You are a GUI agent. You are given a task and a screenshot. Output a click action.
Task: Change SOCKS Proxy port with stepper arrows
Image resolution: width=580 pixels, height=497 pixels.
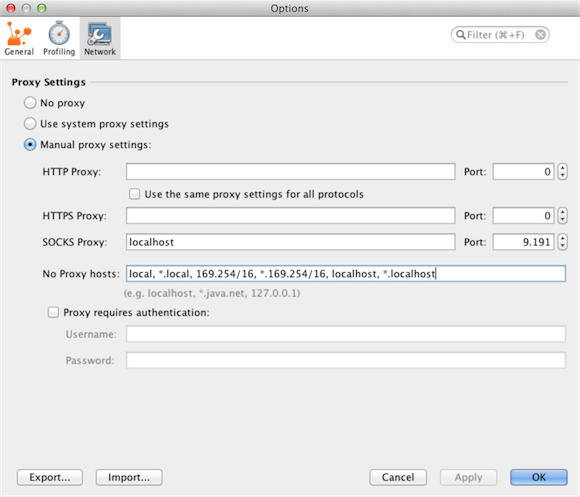pyautogui.click(x=563, y=242)
